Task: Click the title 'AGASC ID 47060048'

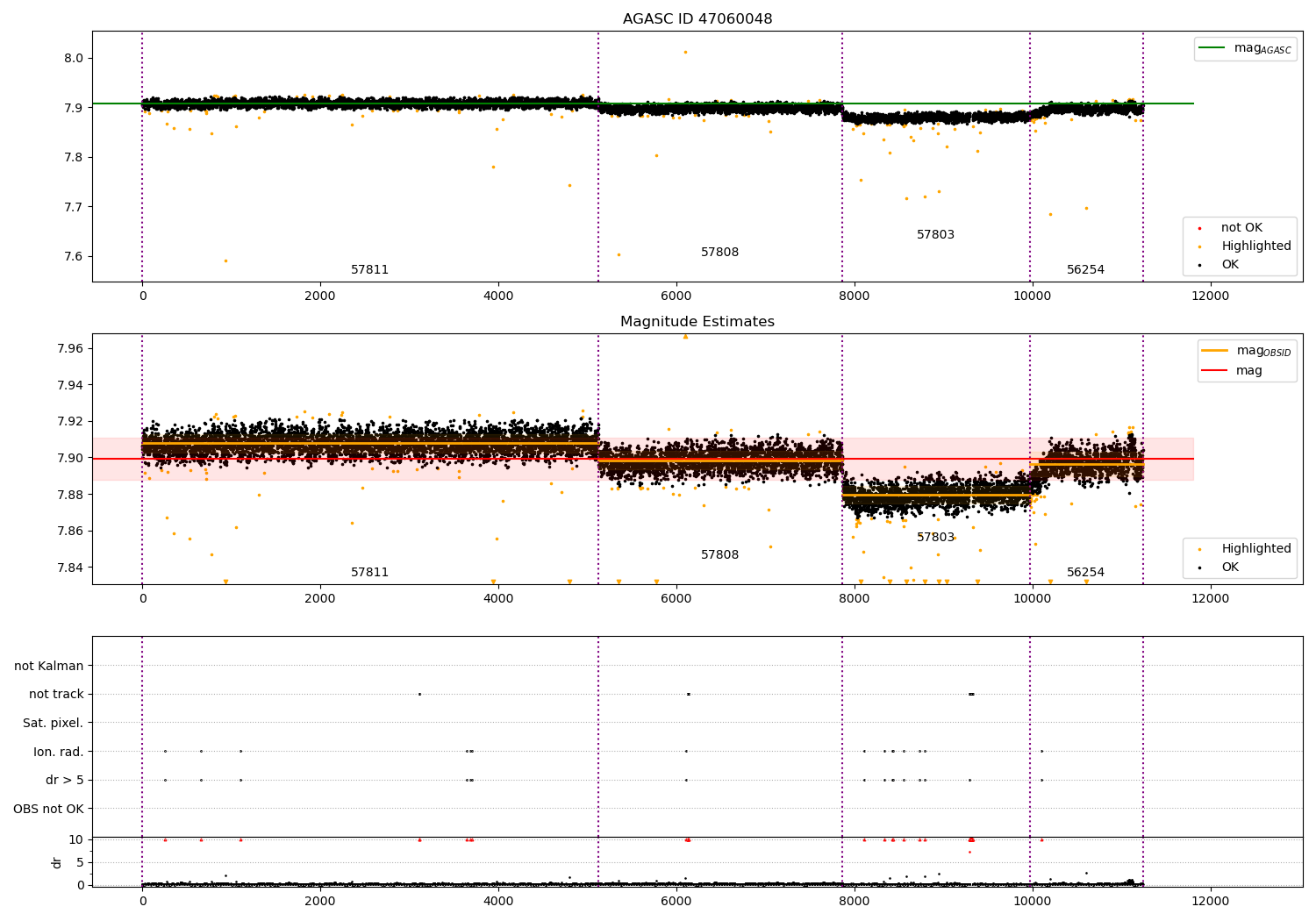Action: [x=697, y=19]
